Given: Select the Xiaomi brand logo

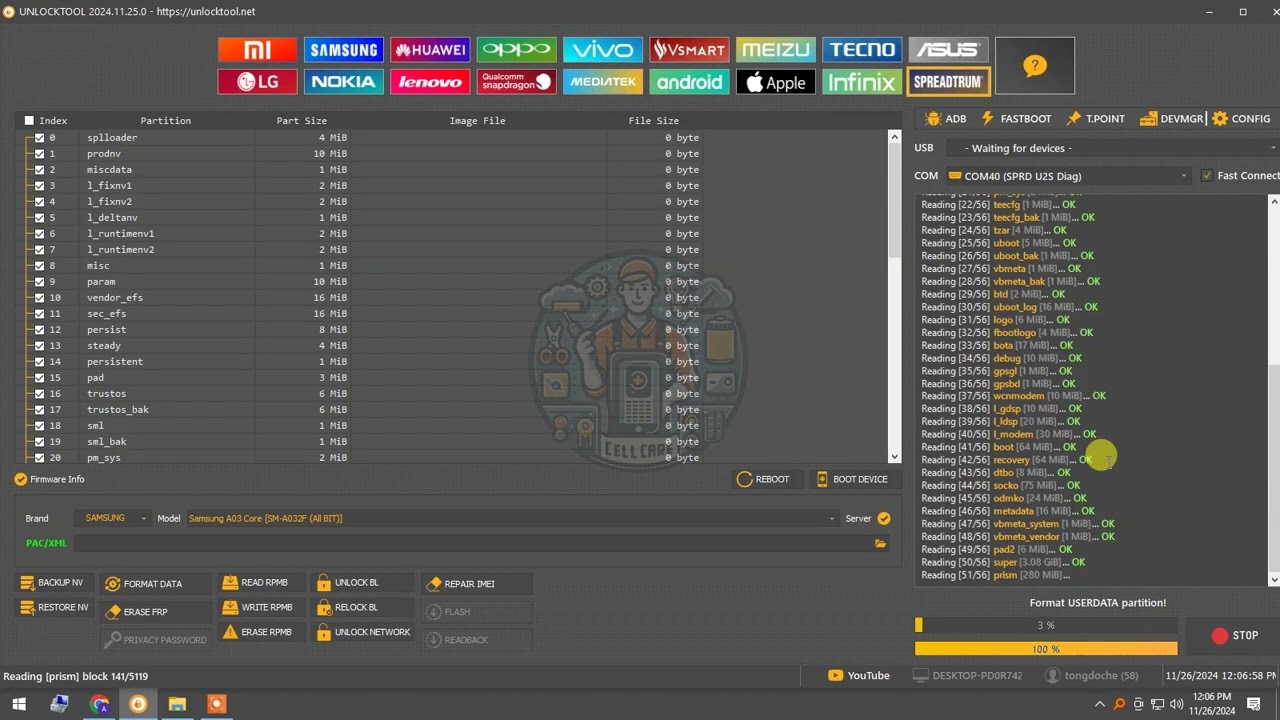Looking at the screenshot, I should point(257,50).
